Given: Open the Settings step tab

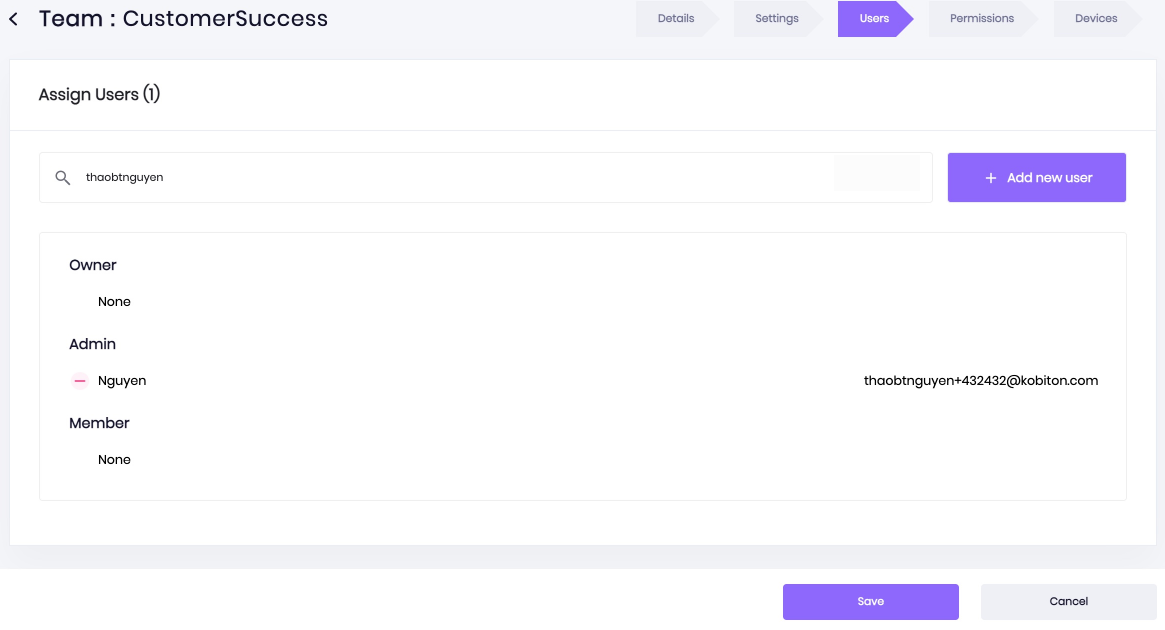Looking at the screenshot, I should (777, 19).
